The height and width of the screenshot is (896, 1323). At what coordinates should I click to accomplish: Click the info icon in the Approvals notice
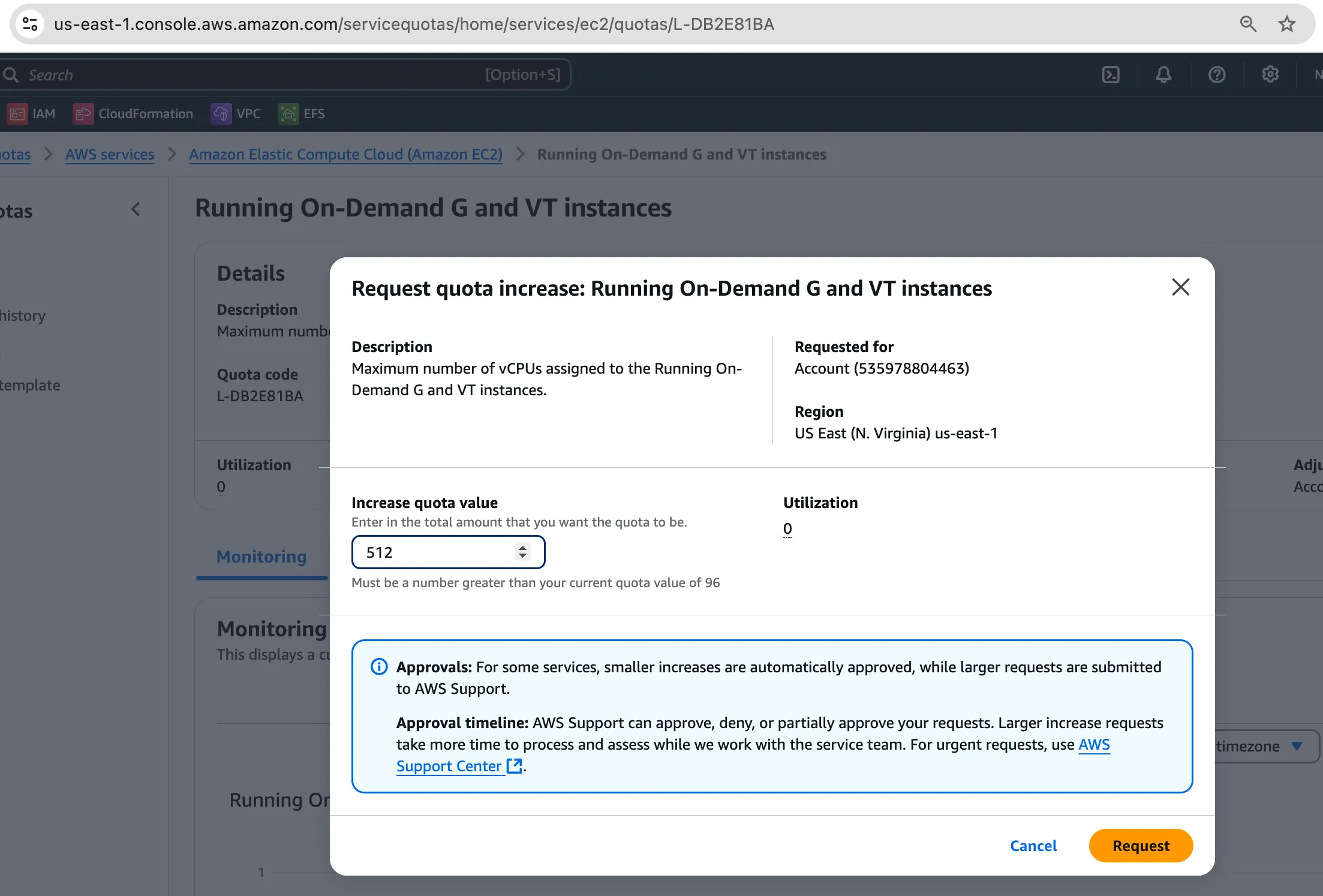pos(379,667)
